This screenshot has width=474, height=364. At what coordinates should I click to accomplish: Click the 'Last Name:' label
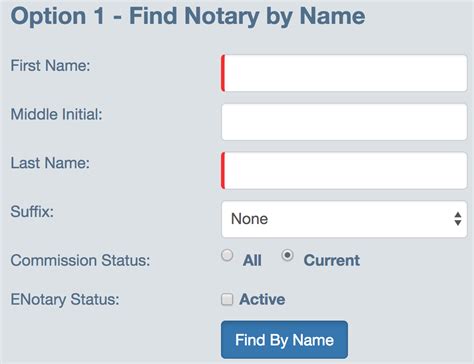[x=50, y=163]
